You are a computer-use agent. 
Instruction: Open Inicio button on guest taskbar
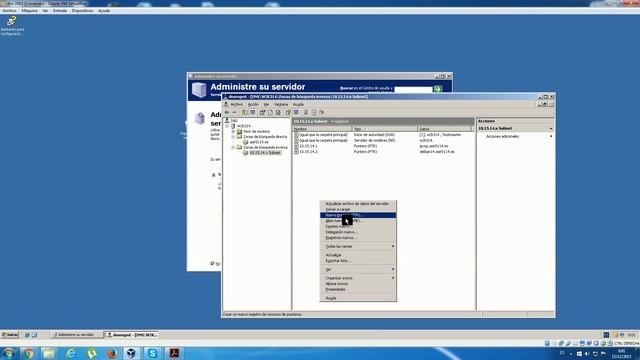click(x=10, y=335)
